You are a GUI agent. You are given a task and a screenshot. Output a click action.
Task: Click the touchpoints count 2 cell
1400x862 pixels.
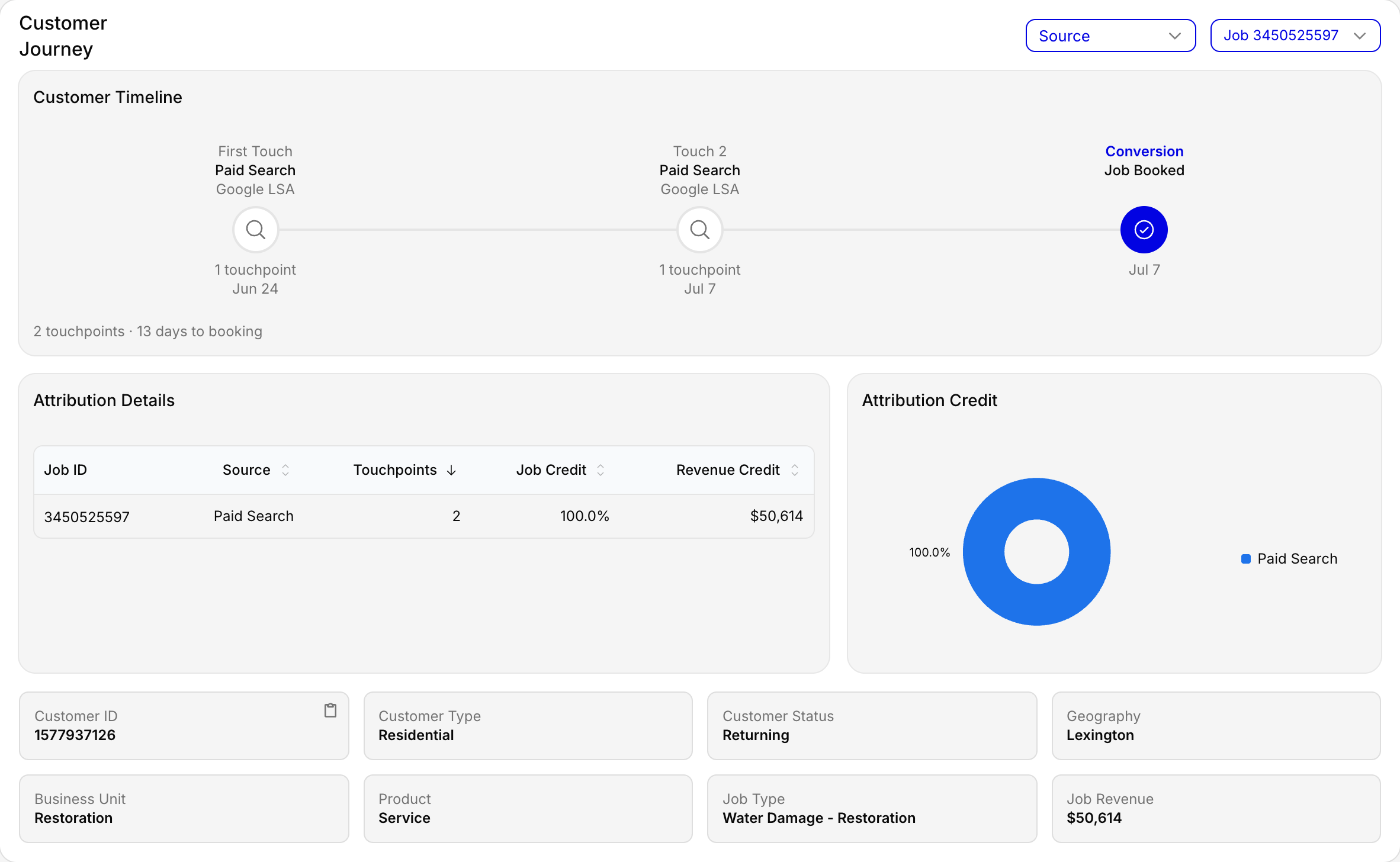pos(456,516)
